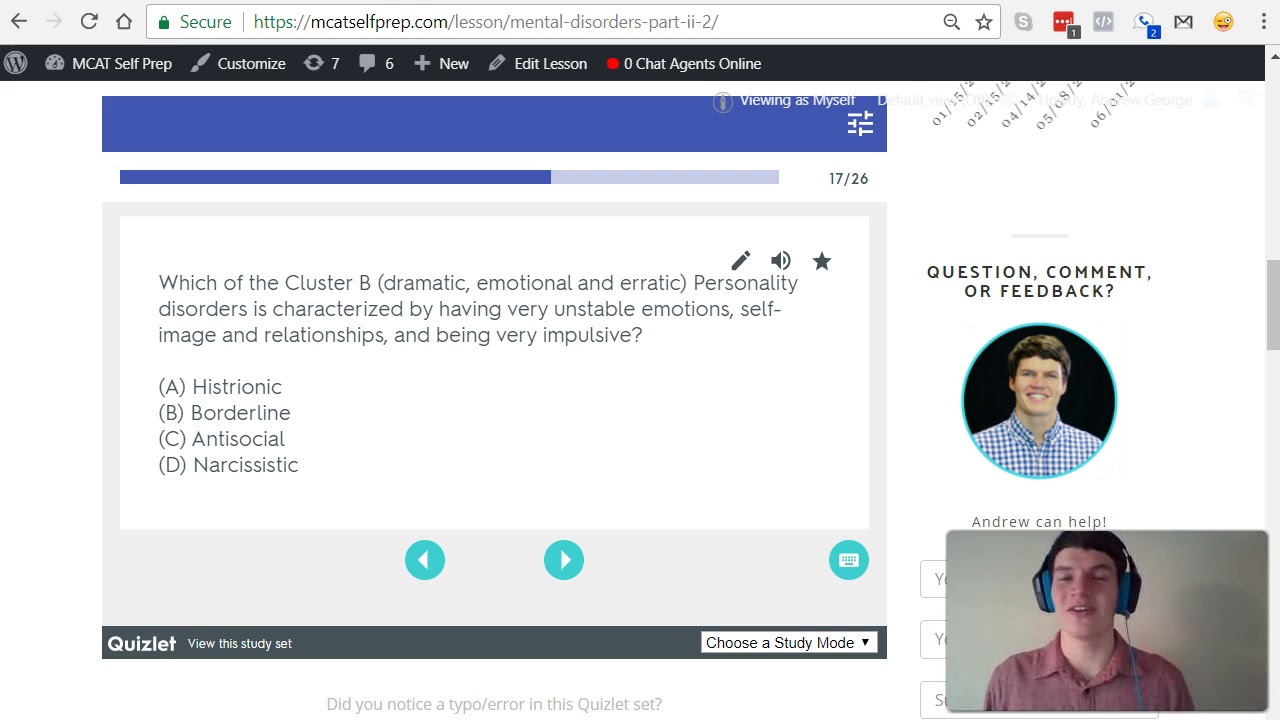Show keyboard shortcuts icon

point(849,560)
